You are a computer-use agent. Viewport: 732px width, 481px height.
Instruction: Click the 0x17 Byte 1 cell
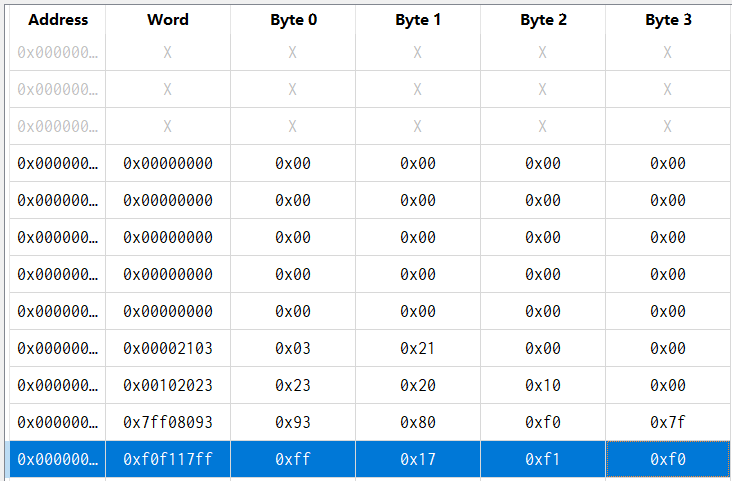418,460
